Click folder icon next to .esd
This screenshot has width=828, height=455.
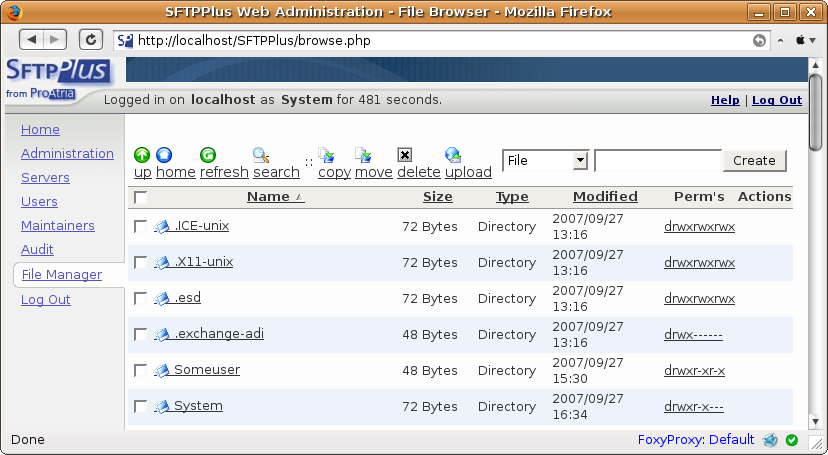pyautogui.click(x=162, y=298)
